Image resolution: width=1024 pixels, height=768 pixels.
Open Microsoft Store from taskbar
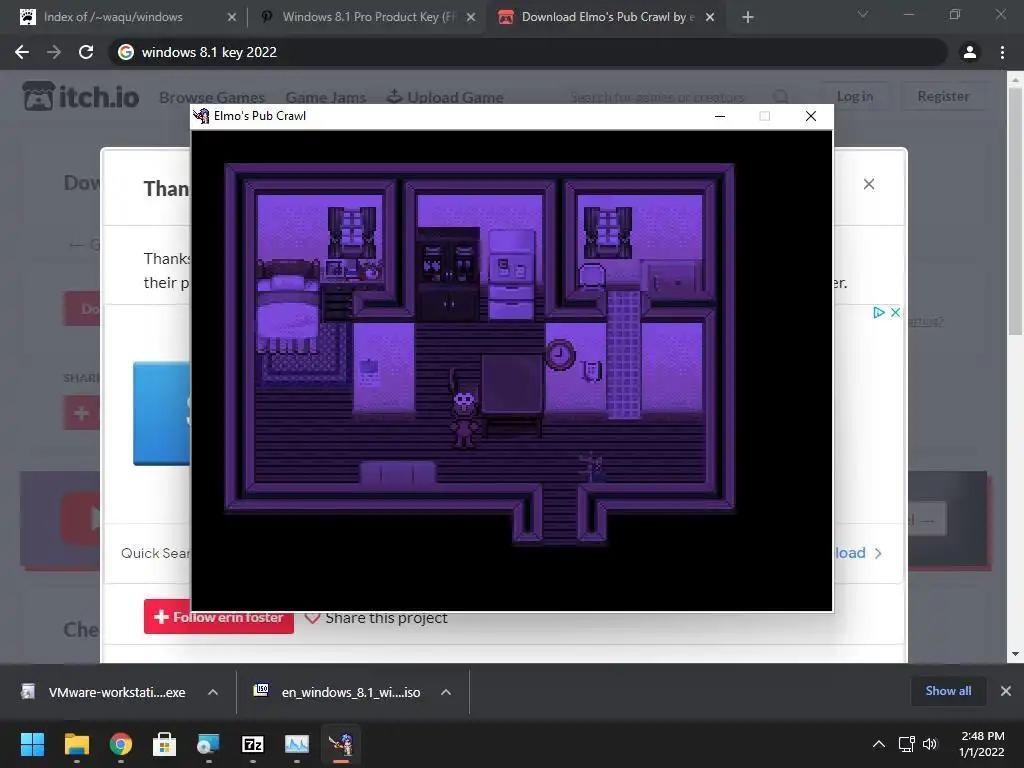[165, 744]
